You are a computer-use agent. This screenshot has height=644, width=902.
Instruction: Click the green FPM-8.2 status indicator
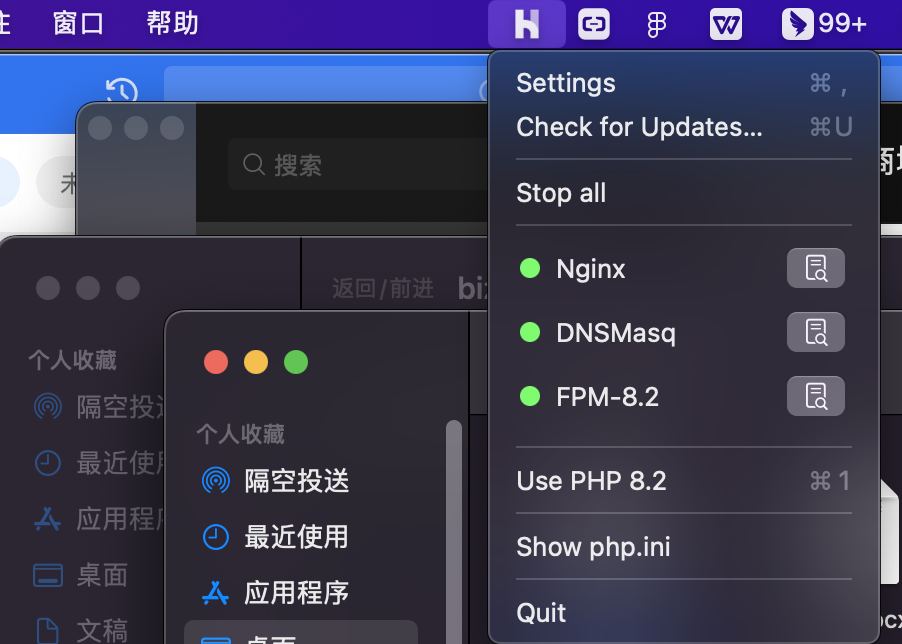pos(530,396)
